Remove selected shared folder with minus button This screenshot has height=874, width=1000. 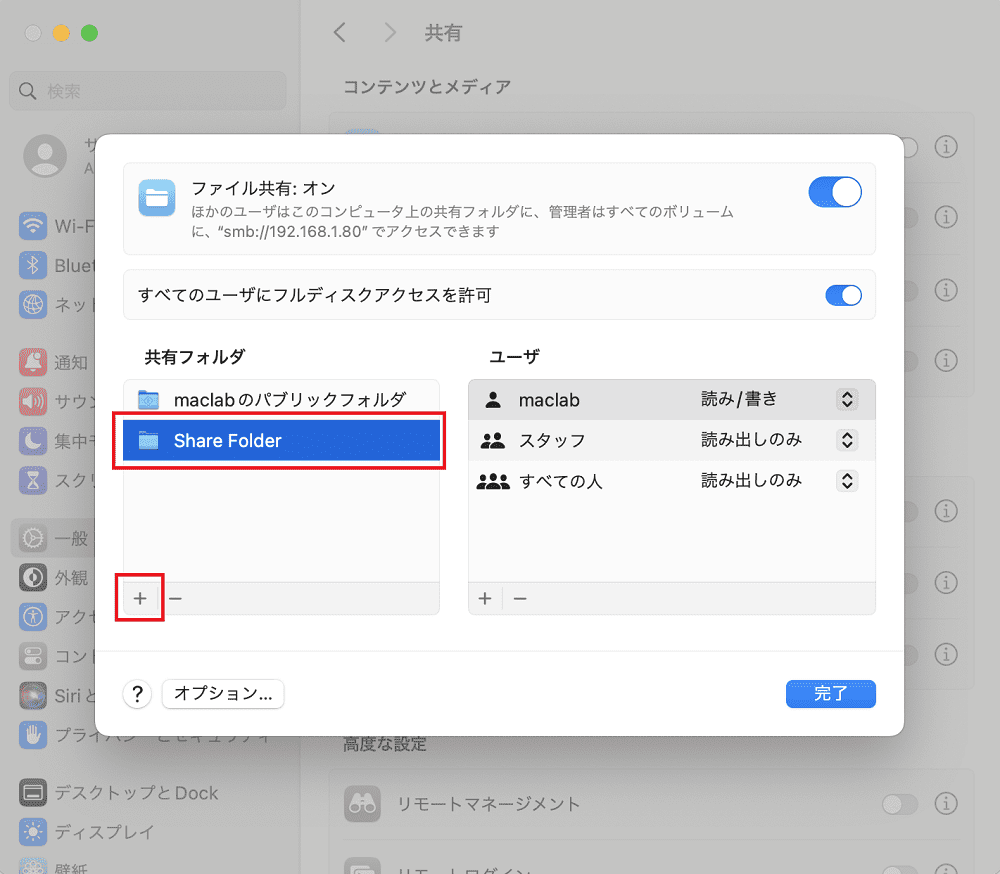[175, 598]
